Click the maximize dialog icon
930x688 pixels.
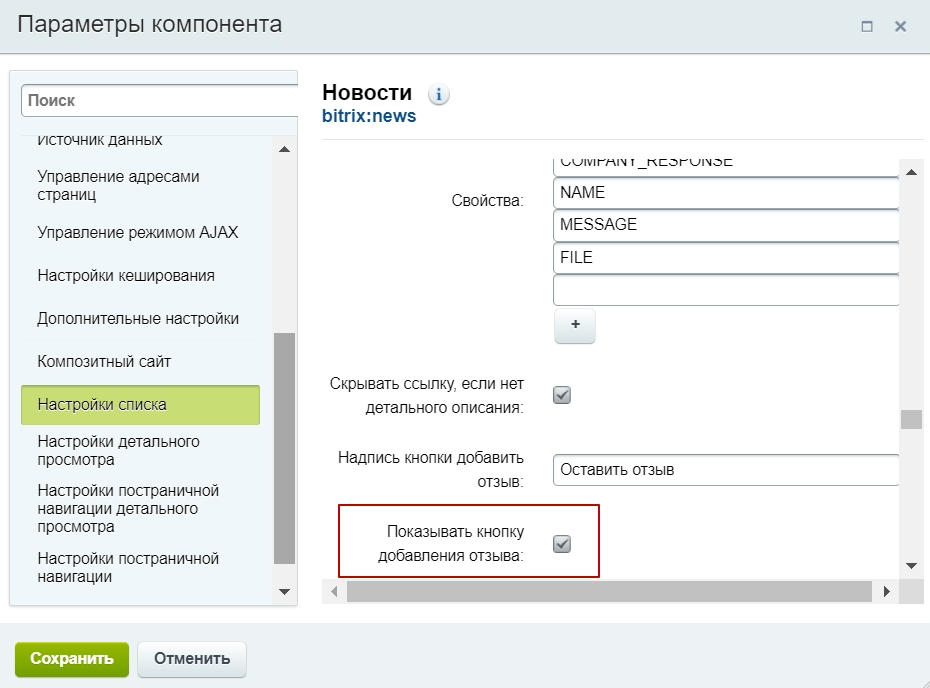(867, 26)
